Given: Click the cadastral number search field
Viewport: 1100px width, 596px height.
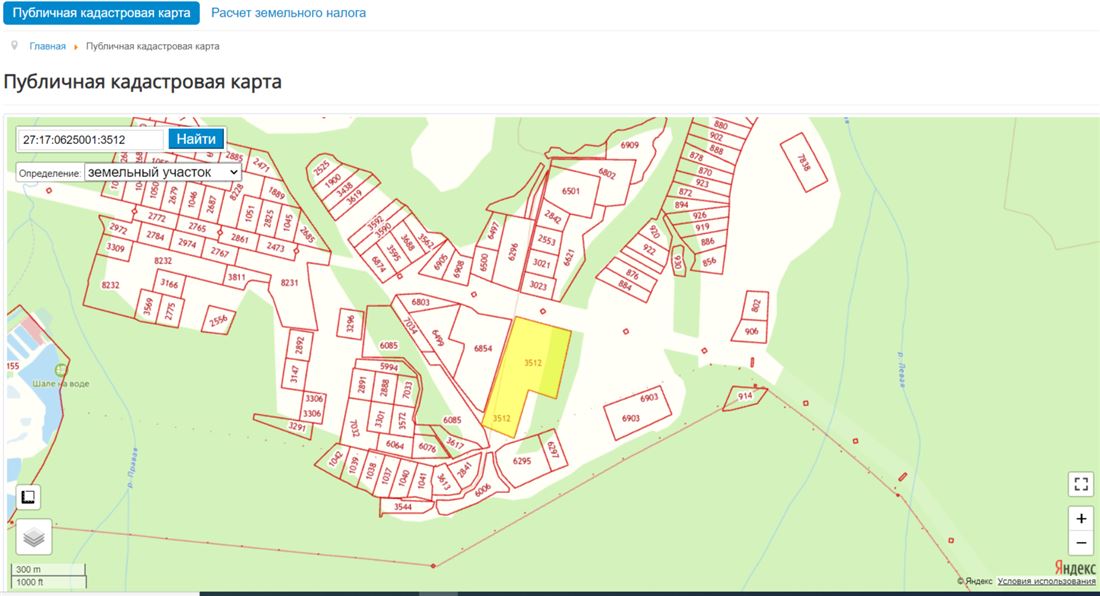Looking at the screenshot, I should click(91, 139).
